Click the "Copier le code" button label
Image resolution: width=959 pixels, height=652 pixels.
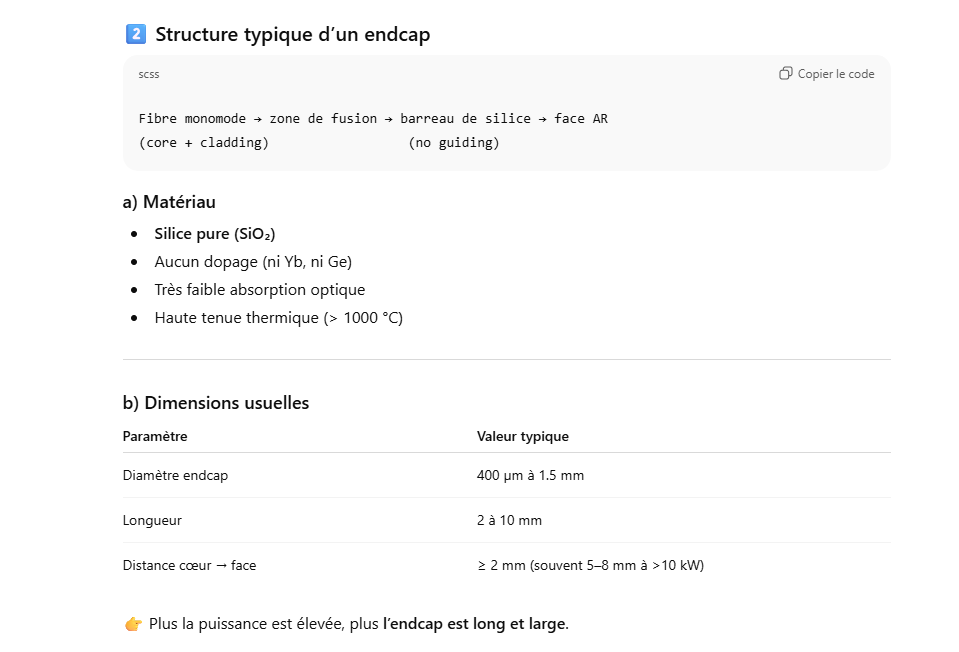(835, 74)
